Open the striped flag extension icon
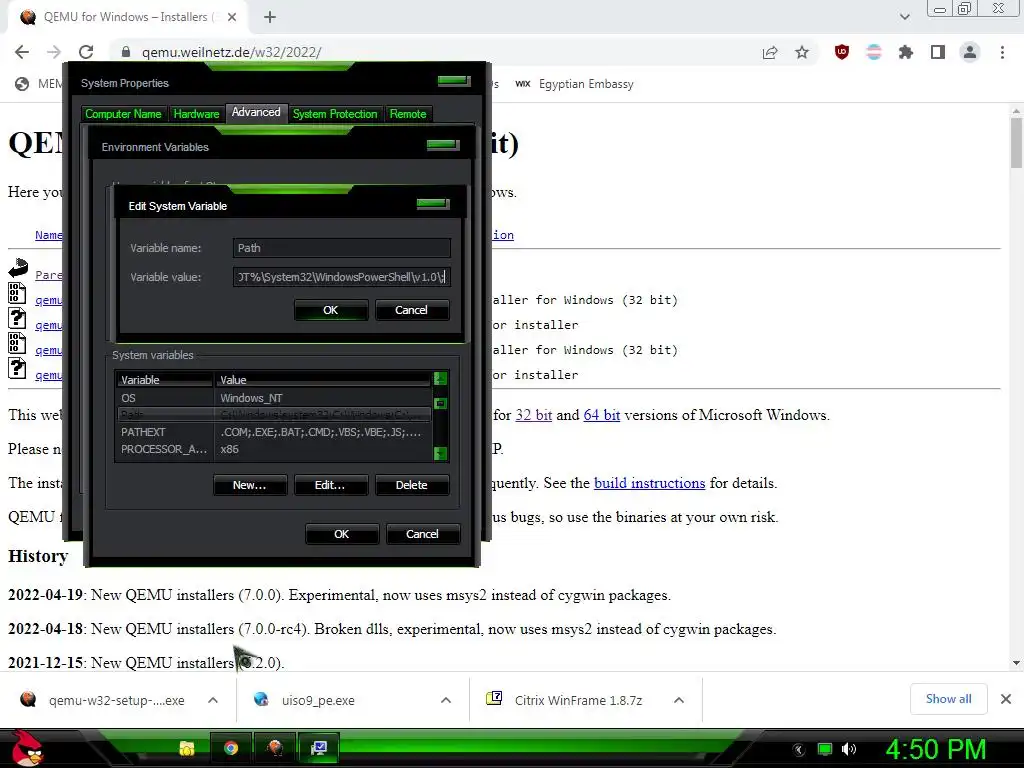 point(874,52)
